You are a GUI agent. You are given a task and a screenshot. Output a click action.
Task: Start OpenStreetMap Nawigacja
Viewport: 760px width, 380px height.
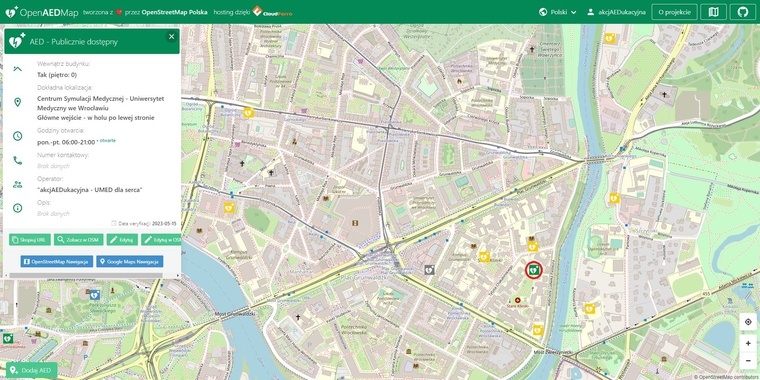tap(56, 262)
